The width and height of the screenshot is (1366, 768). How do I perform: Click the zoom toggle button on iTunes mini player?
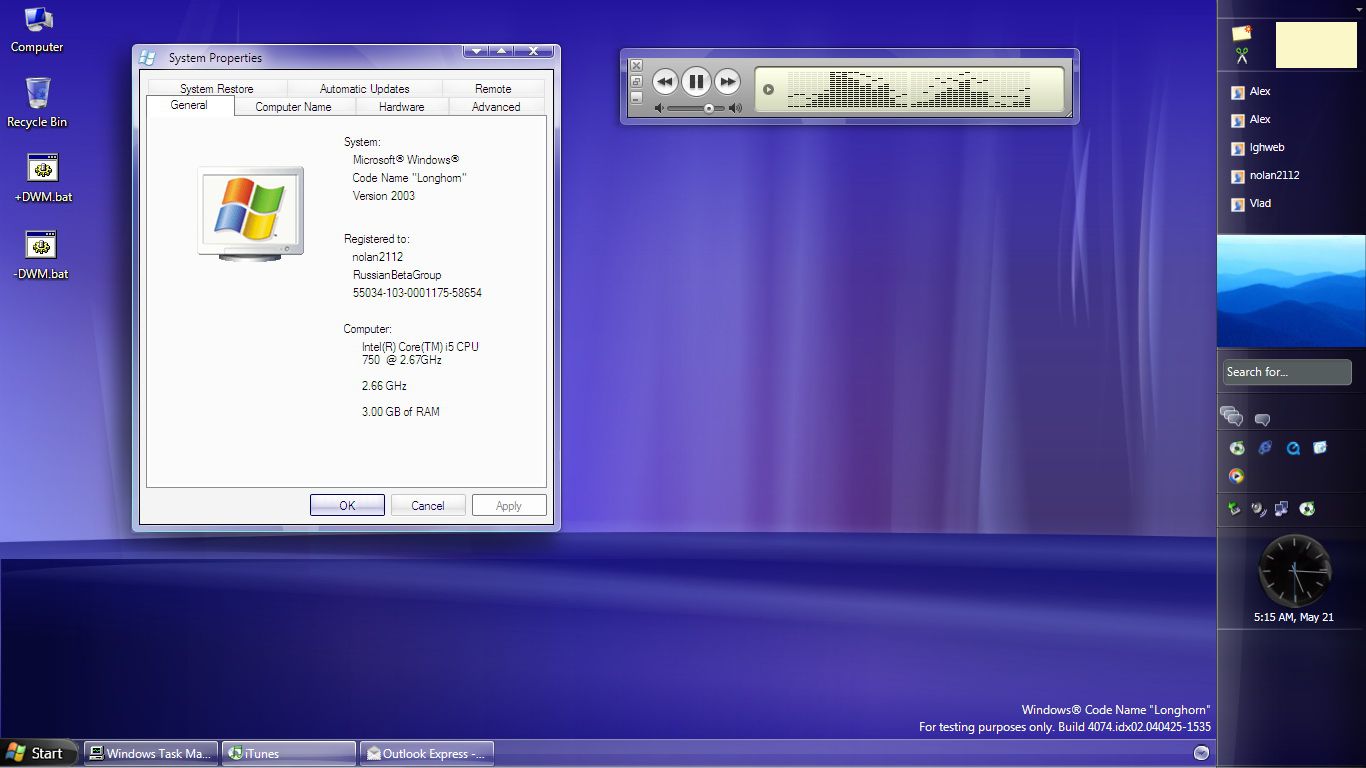636,81
